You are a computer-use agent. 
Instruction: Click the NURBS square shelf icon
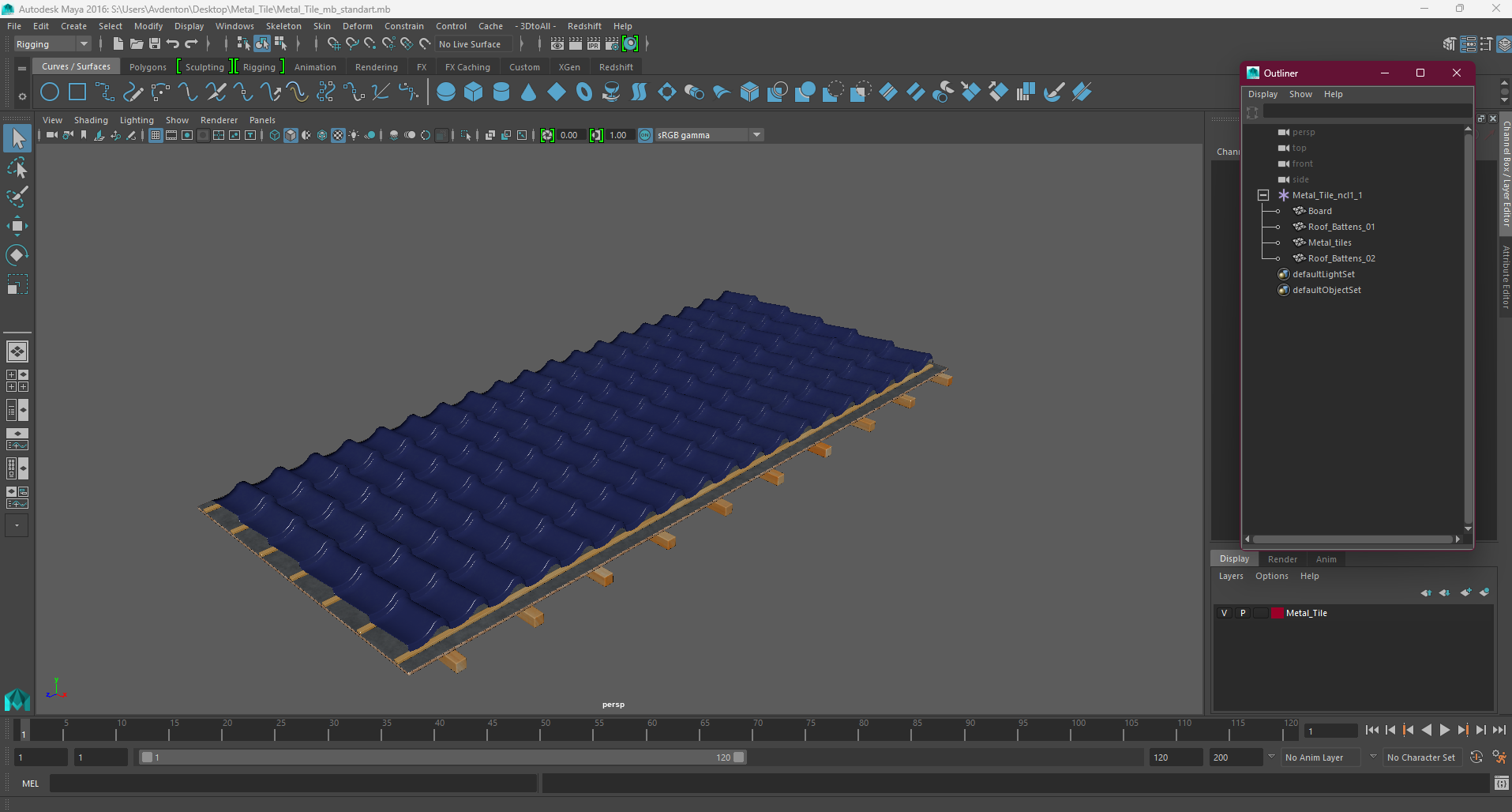[x=77, y=92]
